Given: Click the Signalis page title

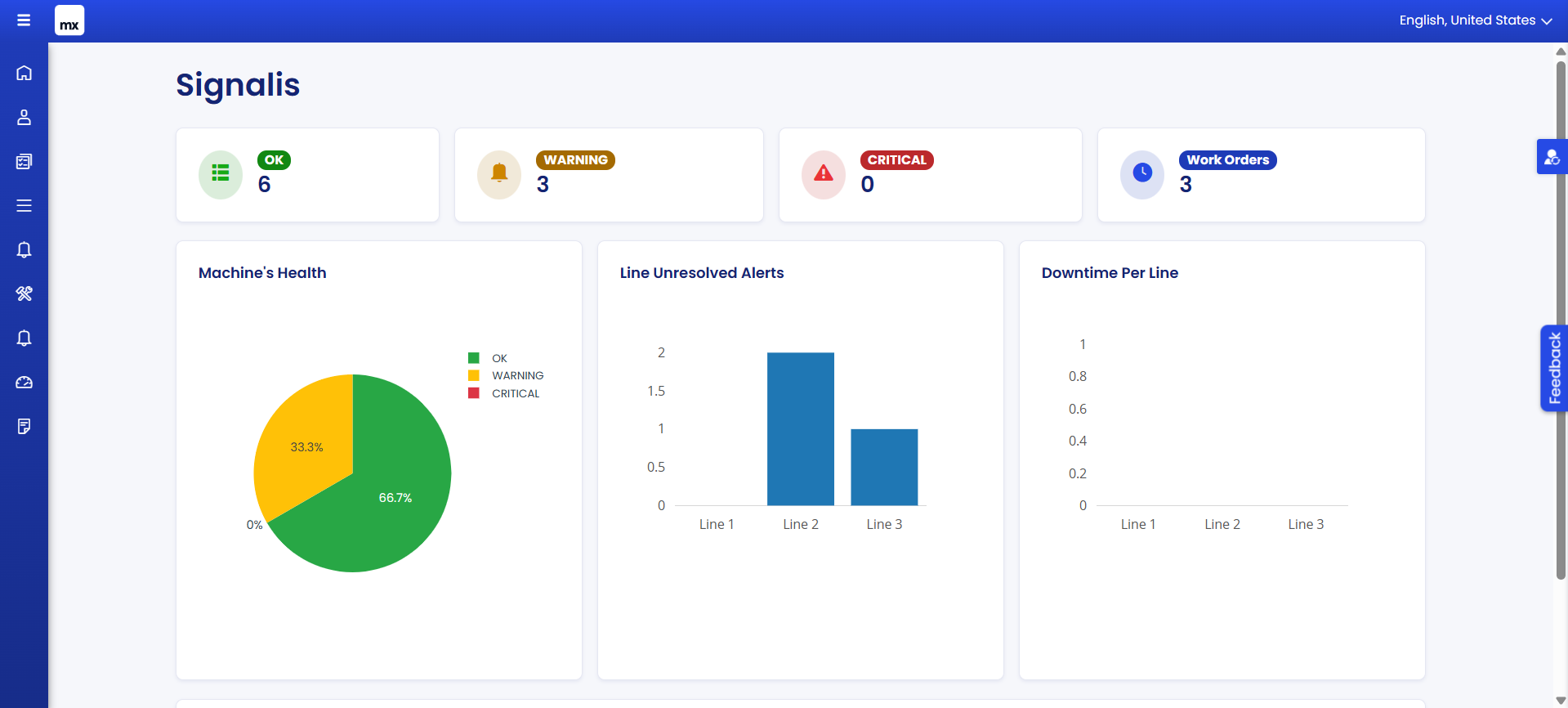Looking at the screenshot, I should pos(238,85).
